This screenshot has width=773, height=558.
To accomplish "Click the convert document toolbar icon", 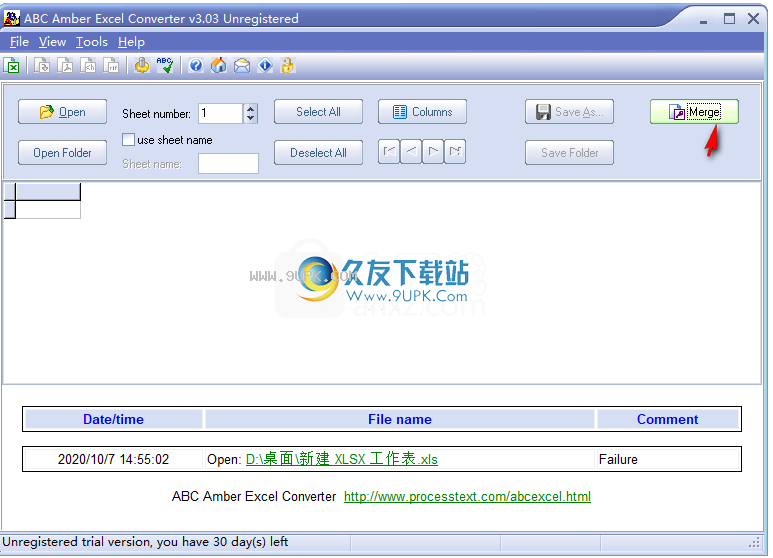I will pyautogui.click(x=42, y=65).
